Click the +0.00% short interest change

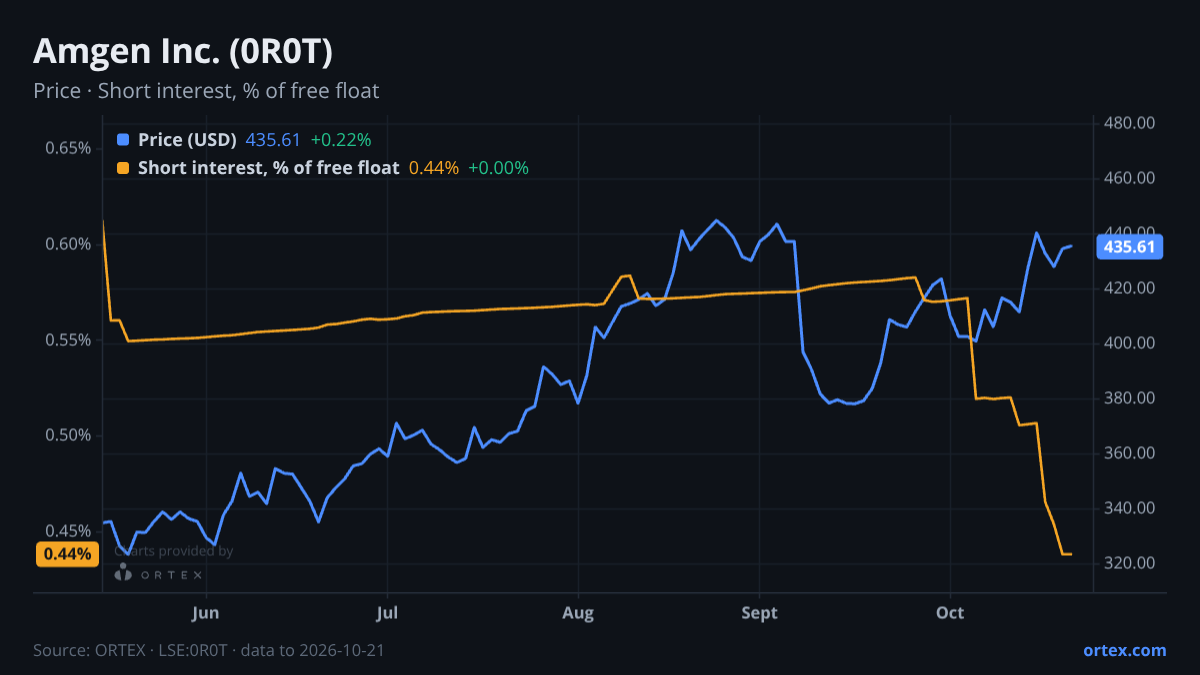tap(498, 168)
